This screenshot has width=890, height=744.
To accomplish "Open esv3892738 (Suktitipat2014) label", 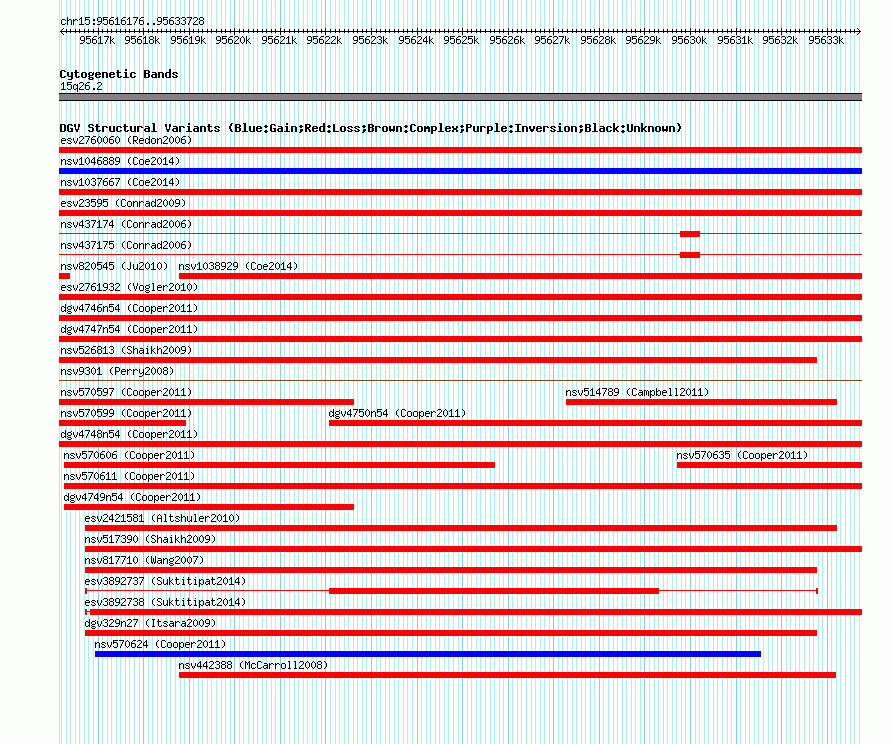I will pos(165,602).
